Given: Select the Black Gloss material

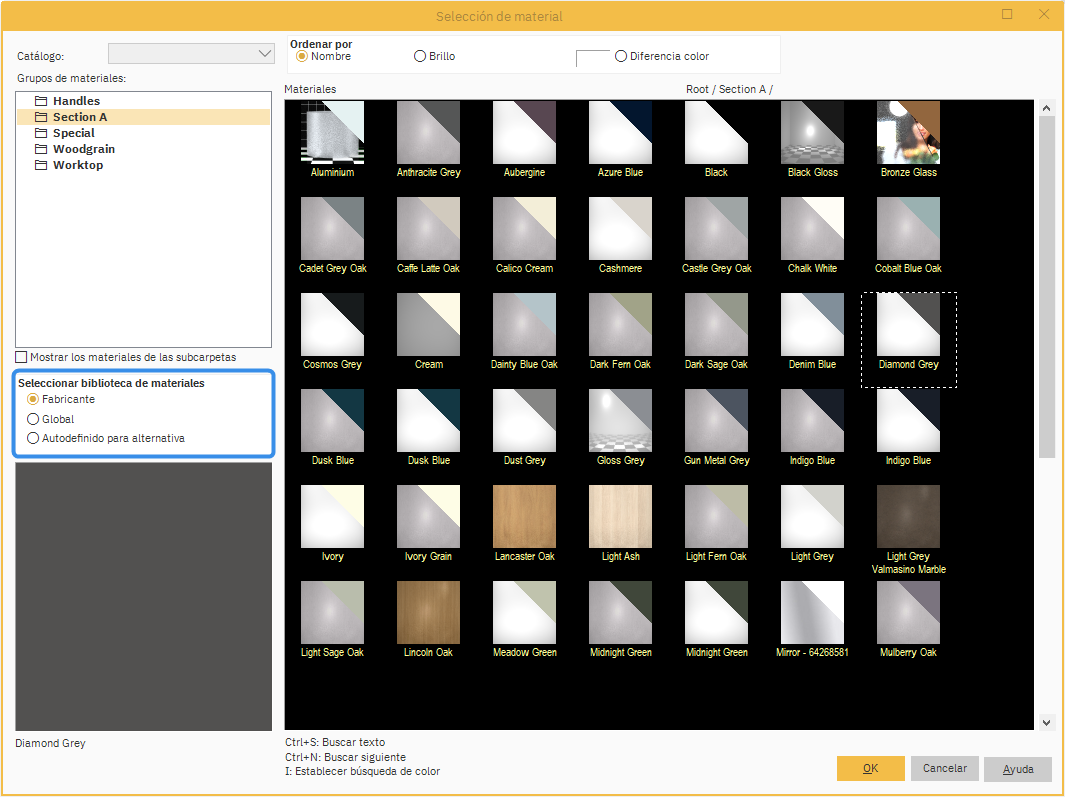Looking at the screenshot, I should tap(812, 133).
